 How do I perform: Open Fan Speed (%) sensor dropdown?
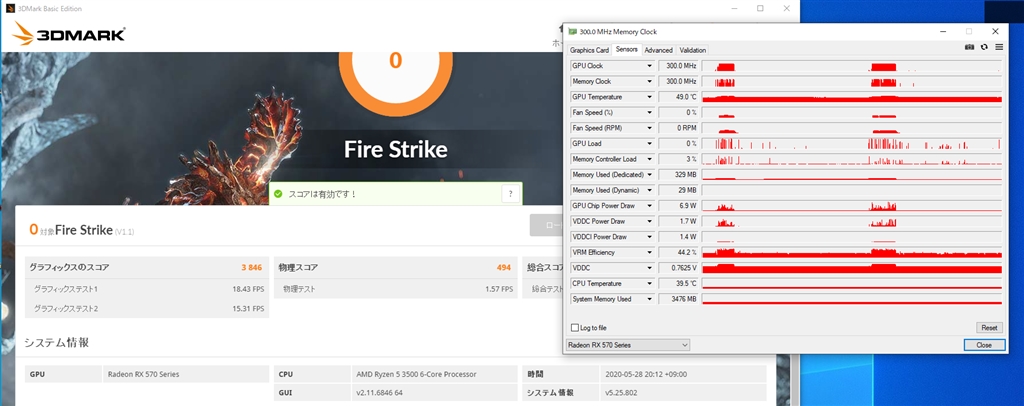[x=650, y=112]
